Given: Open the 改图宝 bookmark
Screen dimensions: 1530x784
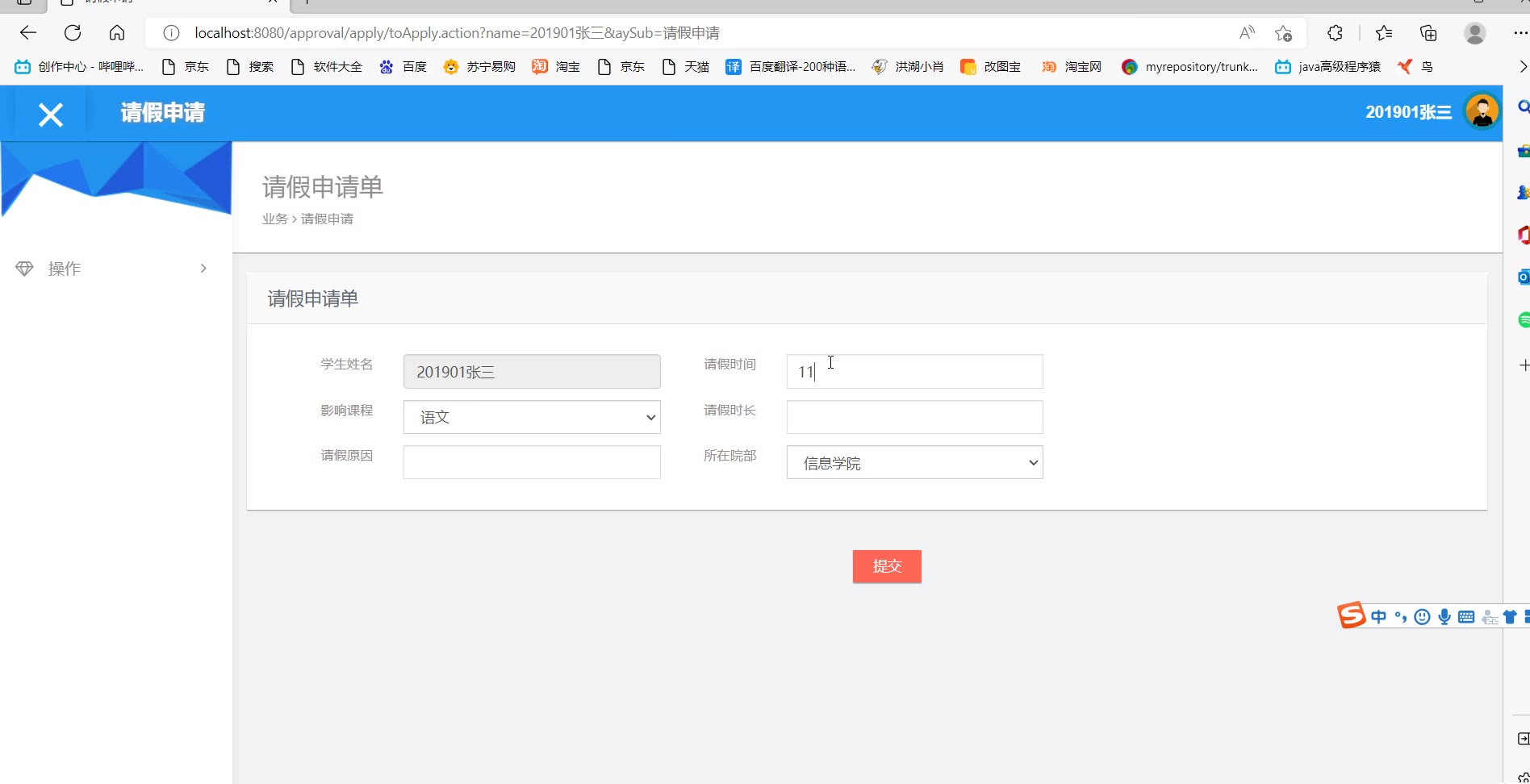Looking at the screenshot, I should tap(990, 66).
